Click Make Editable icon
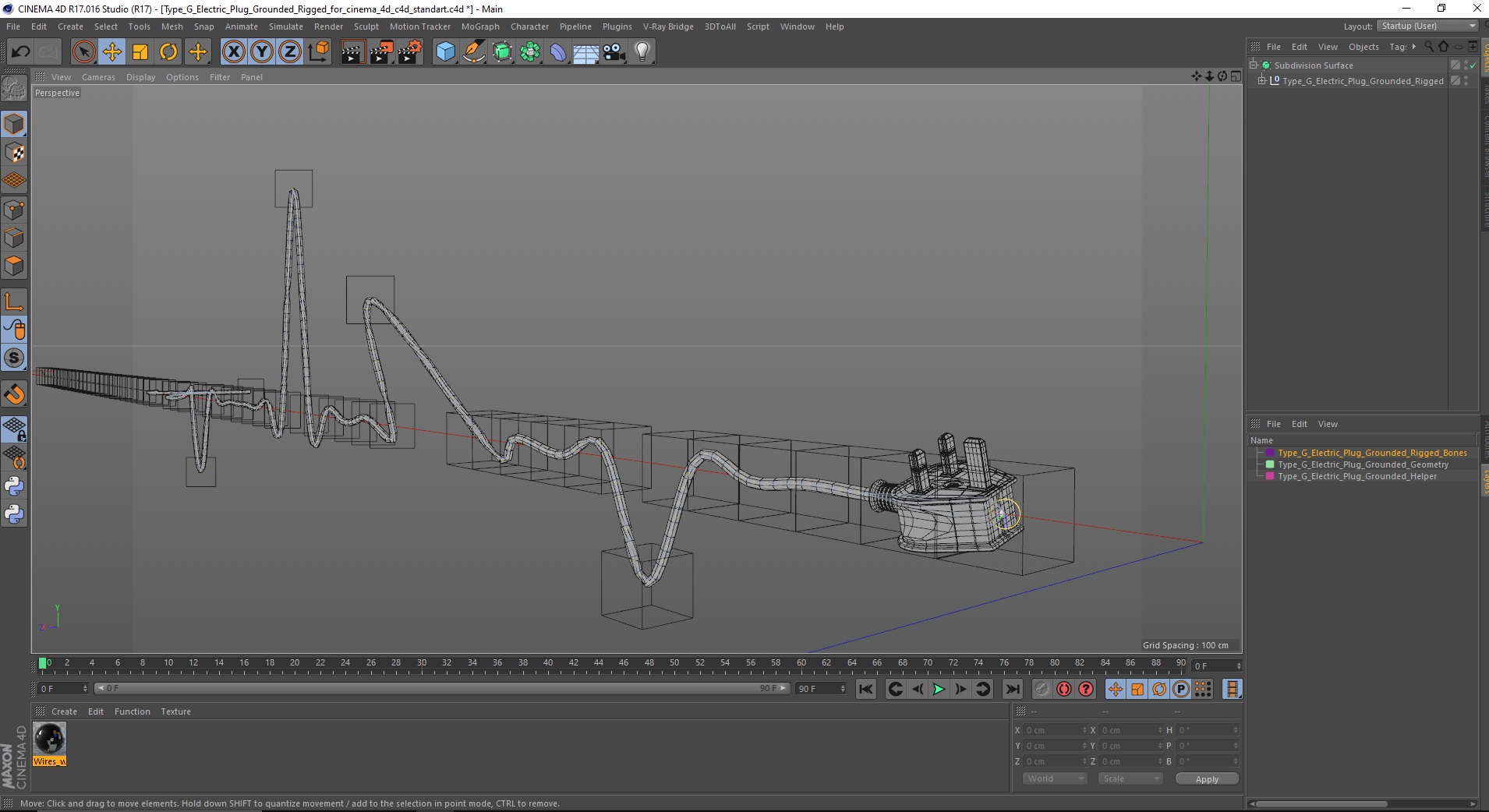 14,89
